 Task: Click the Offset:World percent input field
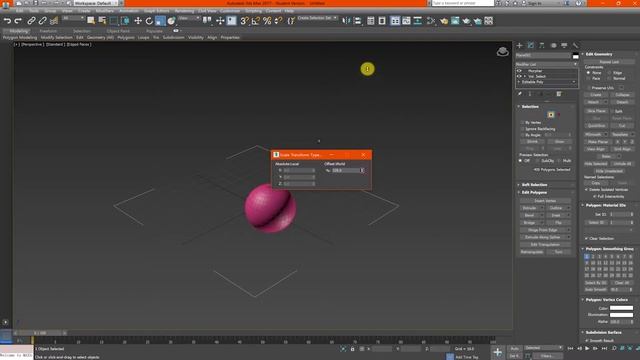(346, 170)
